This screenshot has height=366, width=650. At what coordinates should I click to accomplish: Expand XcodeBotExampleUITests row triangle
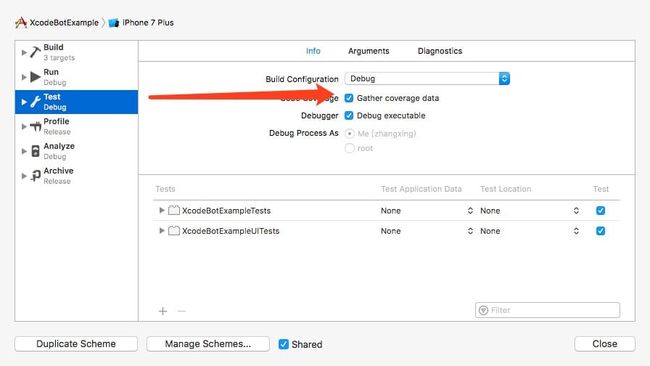[162, 230]
